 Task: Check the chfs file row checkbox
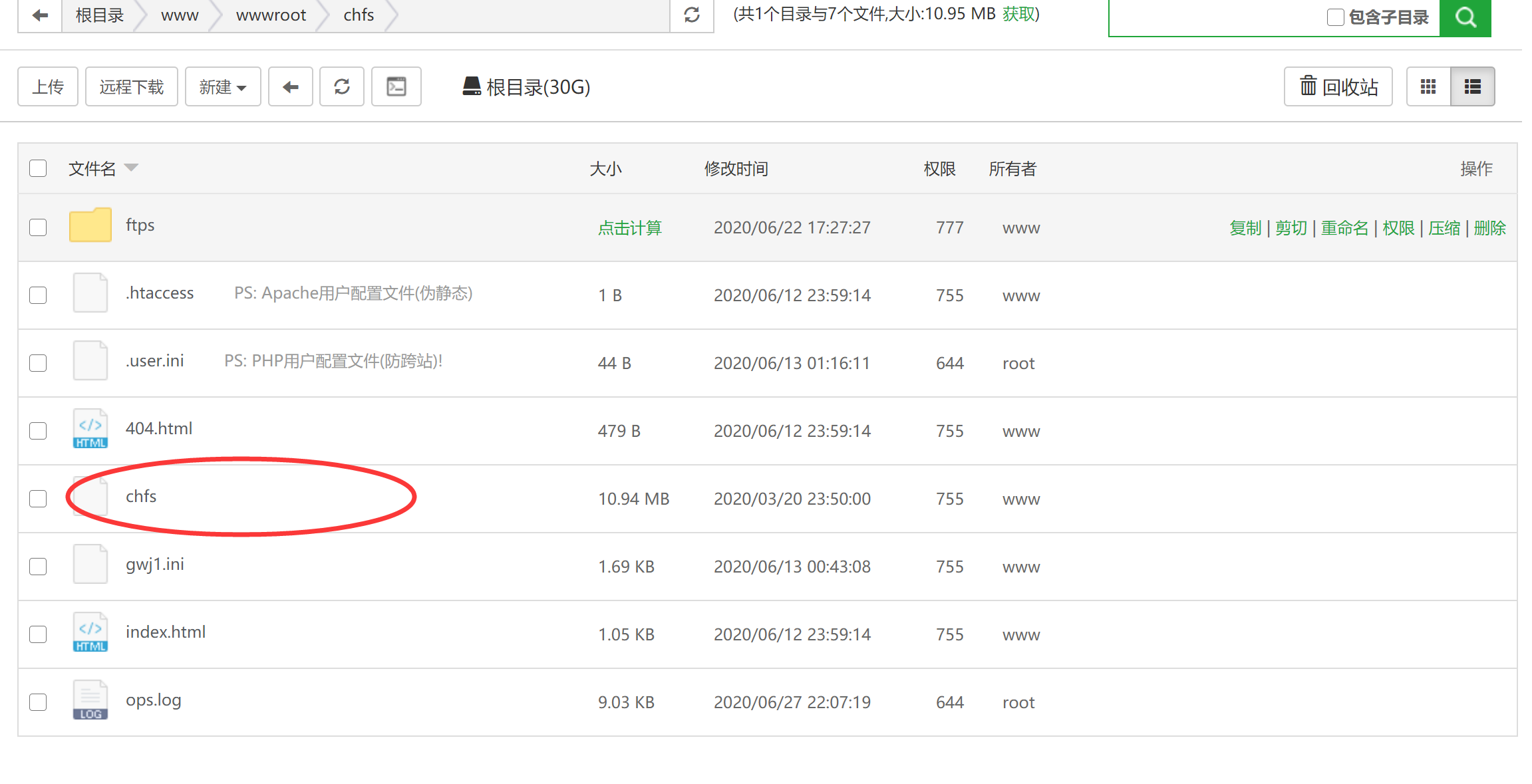(x=38, y=499)
